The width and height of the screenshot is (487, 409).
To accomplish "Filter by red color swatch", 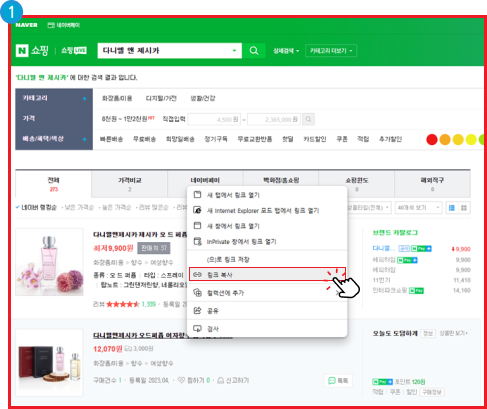I will [x=432, y=139].
